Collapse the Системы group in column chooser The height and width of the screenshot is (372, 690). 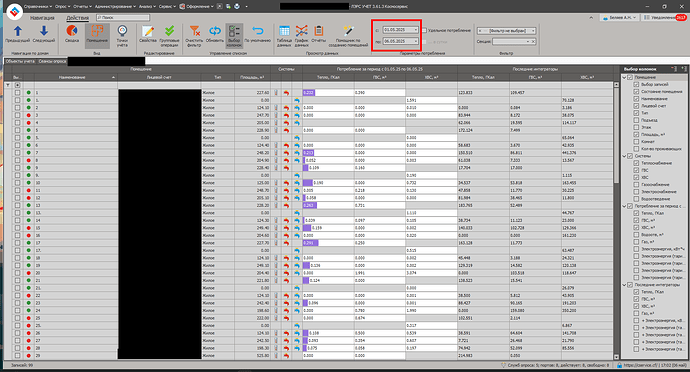(624, 156)
